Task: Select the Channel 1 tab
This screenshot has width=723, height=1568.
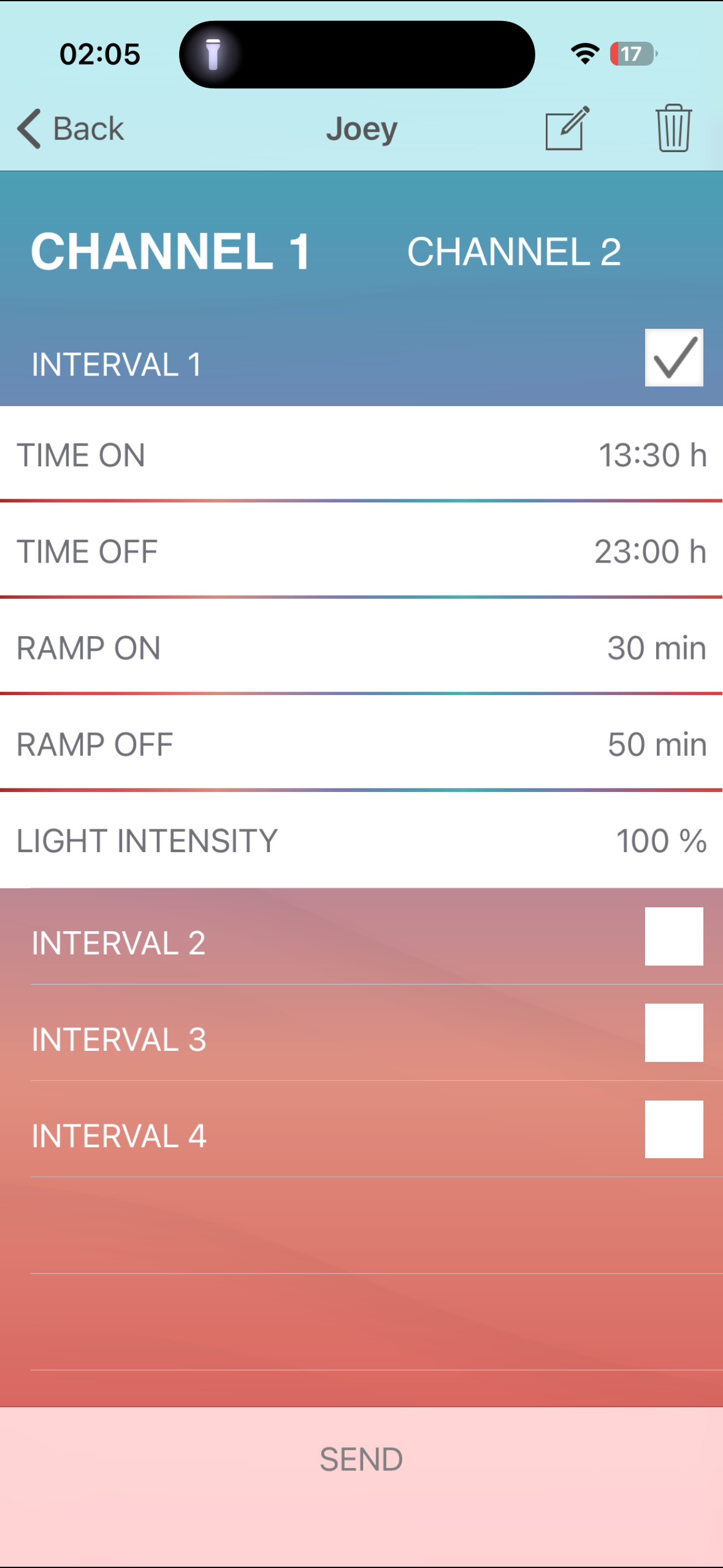Action: (171, 252)
